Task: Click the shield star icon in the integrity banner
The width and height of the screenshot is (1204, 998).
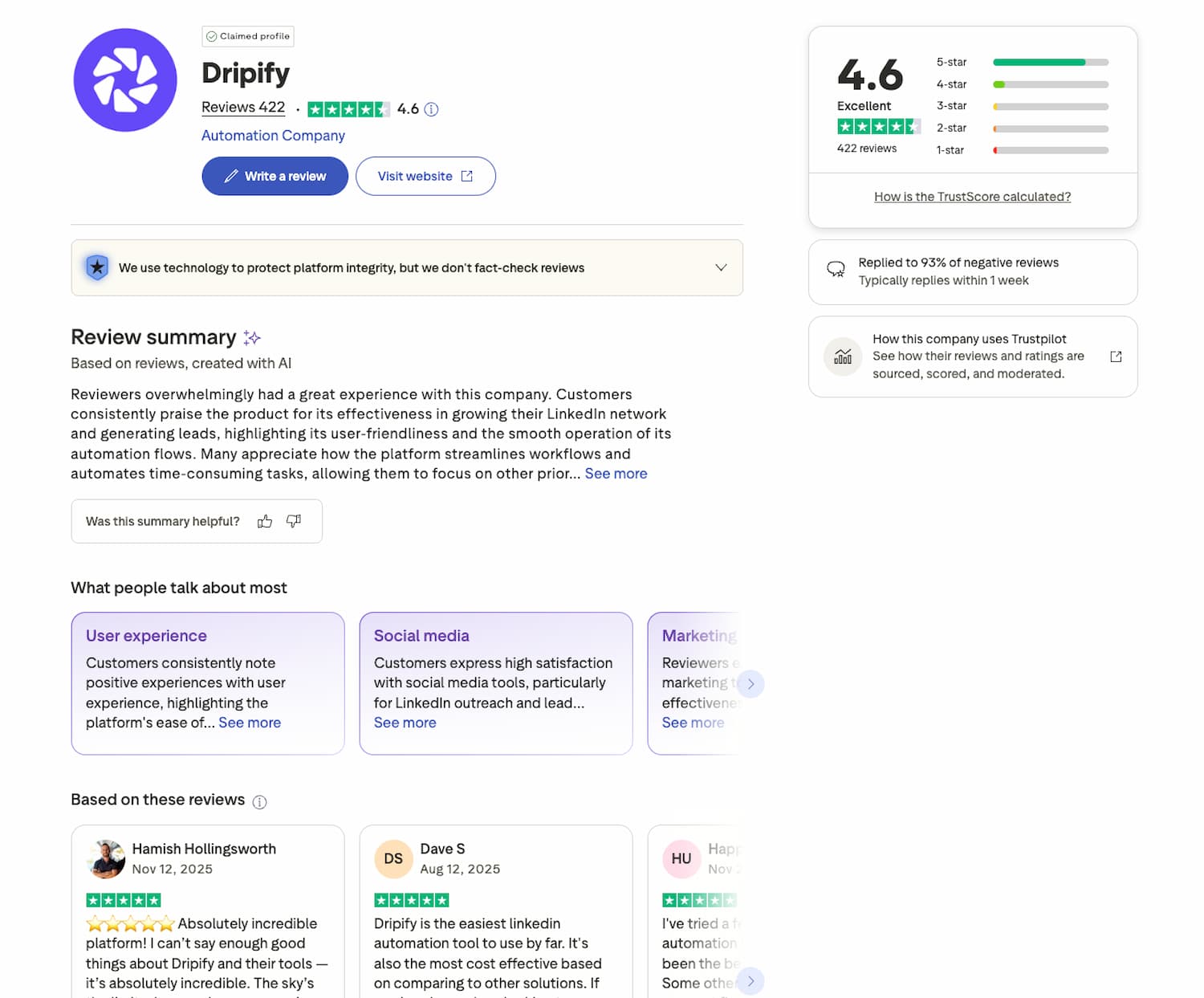Action: [x=97, y=267]
